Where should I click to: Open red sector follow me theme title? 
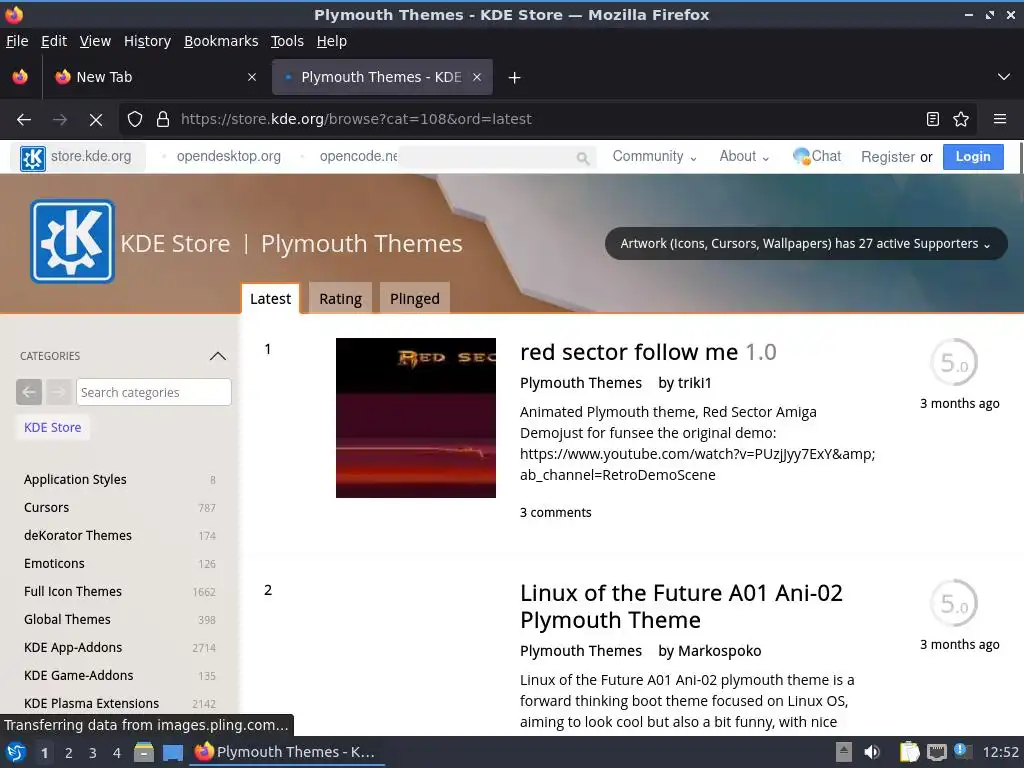click(x=628, y=352)
